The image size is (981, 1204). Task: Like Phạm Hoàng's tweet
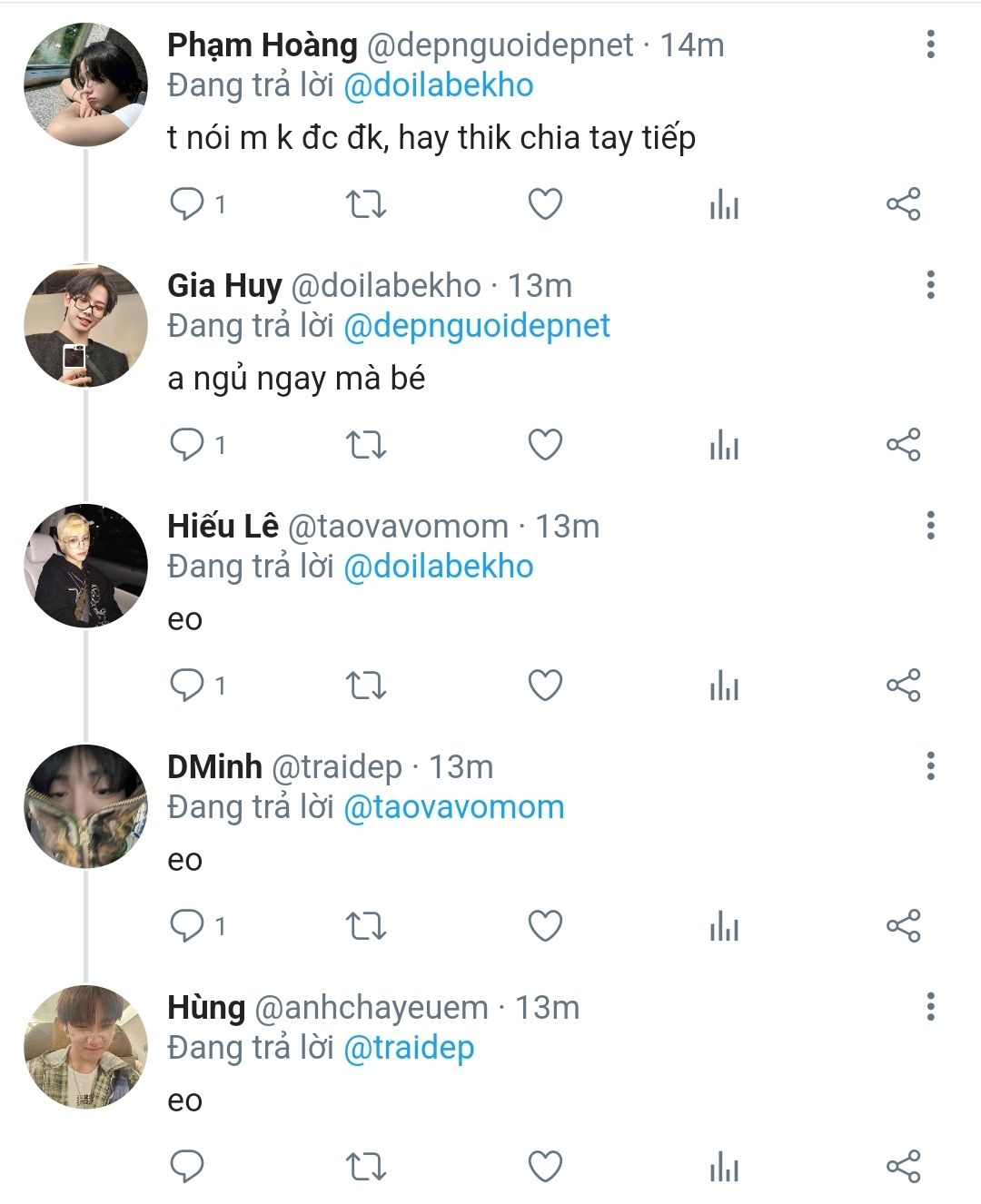545,204
